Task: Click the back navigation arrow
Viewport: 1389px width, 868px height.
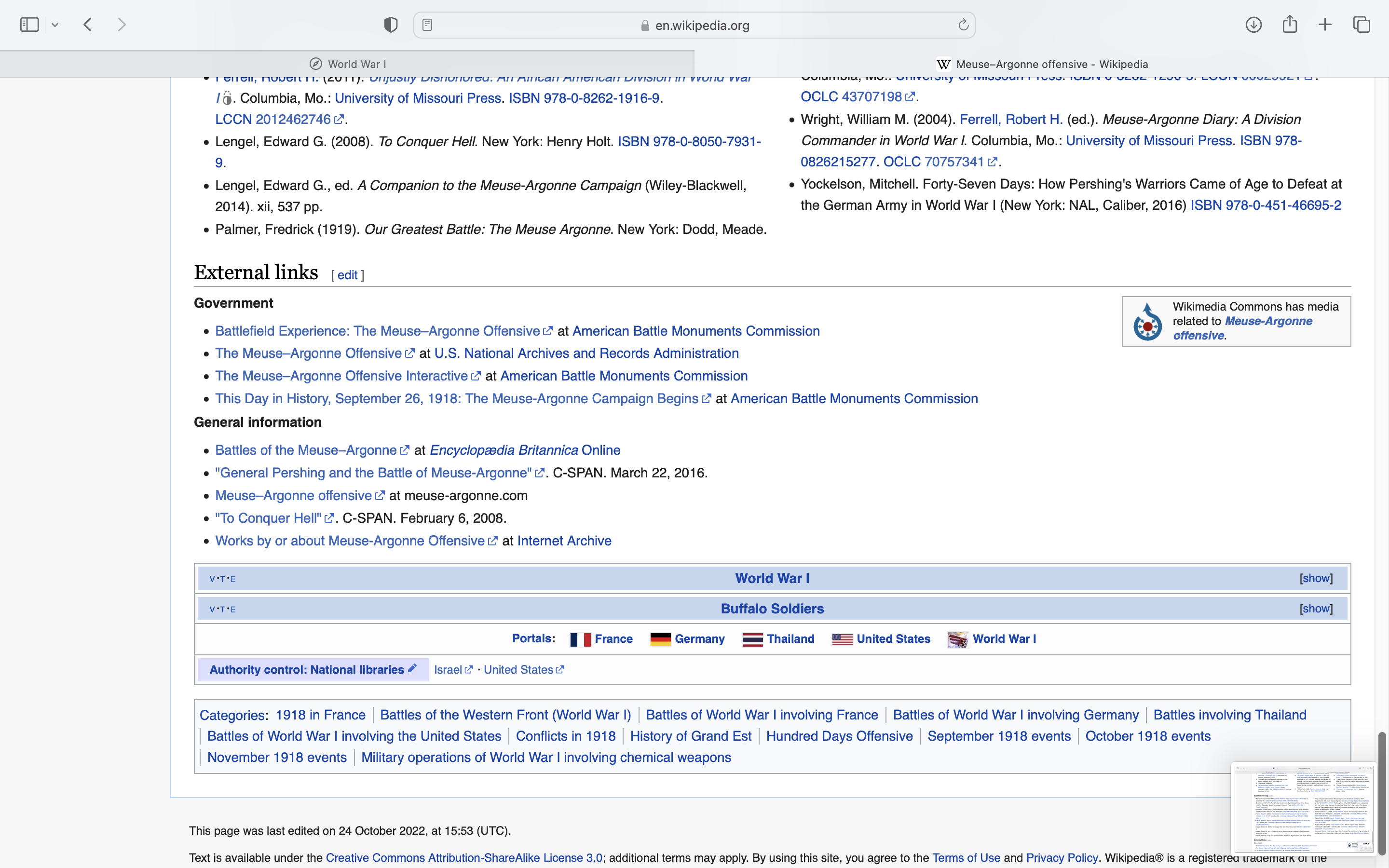Action: click(88, 25)
